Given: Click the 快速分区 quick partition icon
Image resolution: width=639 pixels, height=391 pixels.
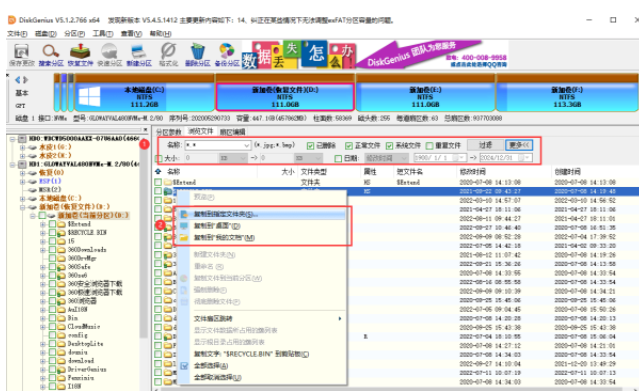Looking at the screenshot, I should tap(110, 55).
